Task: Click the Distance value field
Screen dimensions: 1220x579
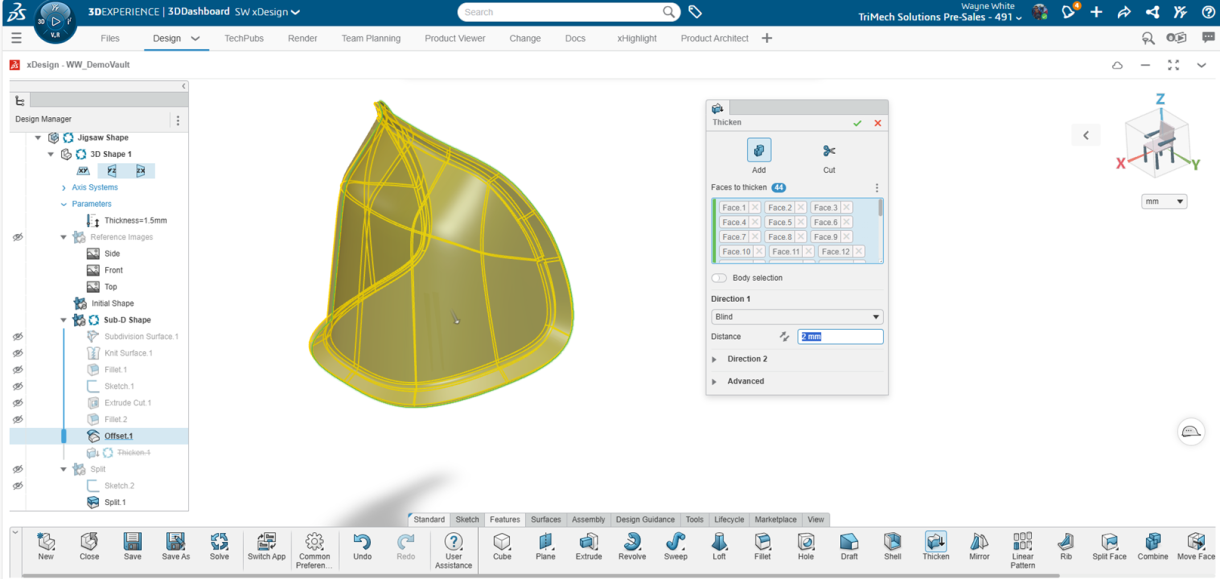Action: click(840, 337)
